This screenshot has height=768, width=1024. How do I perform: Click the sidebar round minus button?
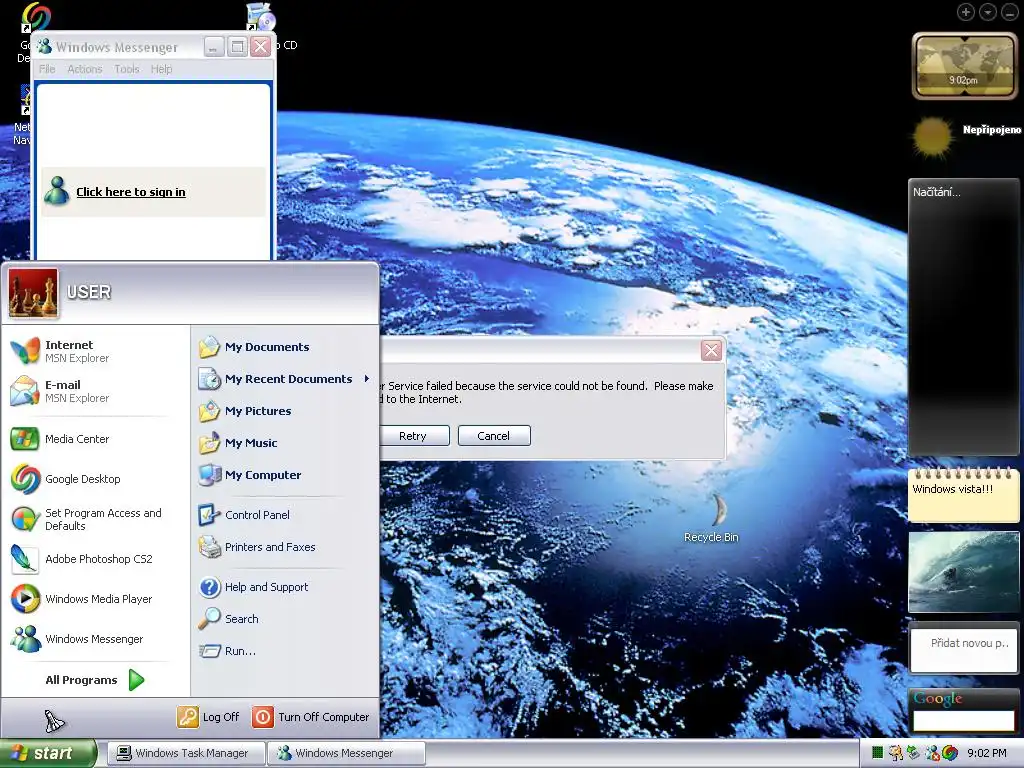tap(1010, 12)
